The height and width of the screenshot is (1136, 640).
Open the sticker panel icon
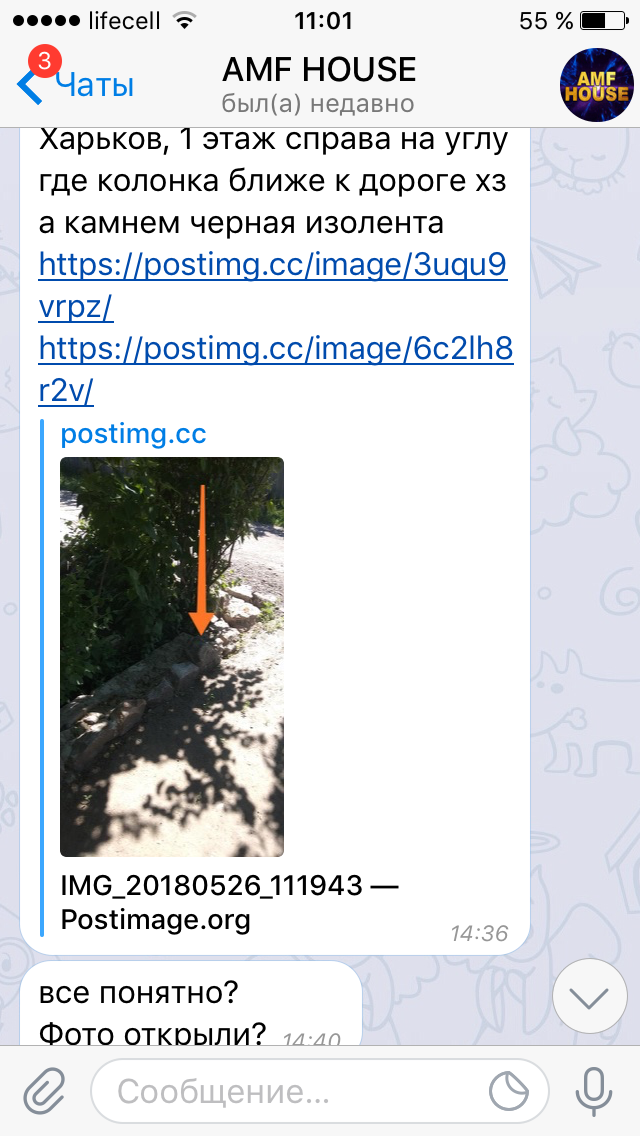click(x=511, y=1091)
